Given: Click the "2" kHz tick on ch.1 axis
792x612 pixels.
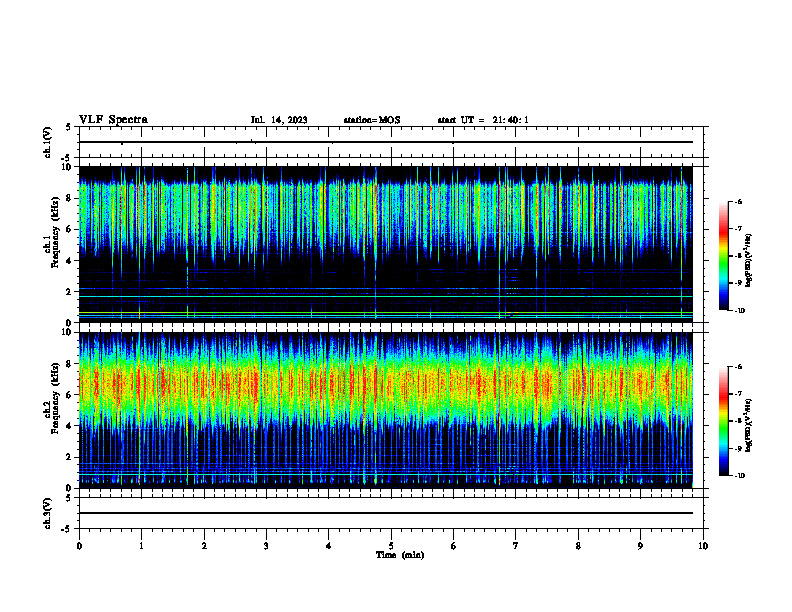Looking at the screenshot, I should pos(70,292).
